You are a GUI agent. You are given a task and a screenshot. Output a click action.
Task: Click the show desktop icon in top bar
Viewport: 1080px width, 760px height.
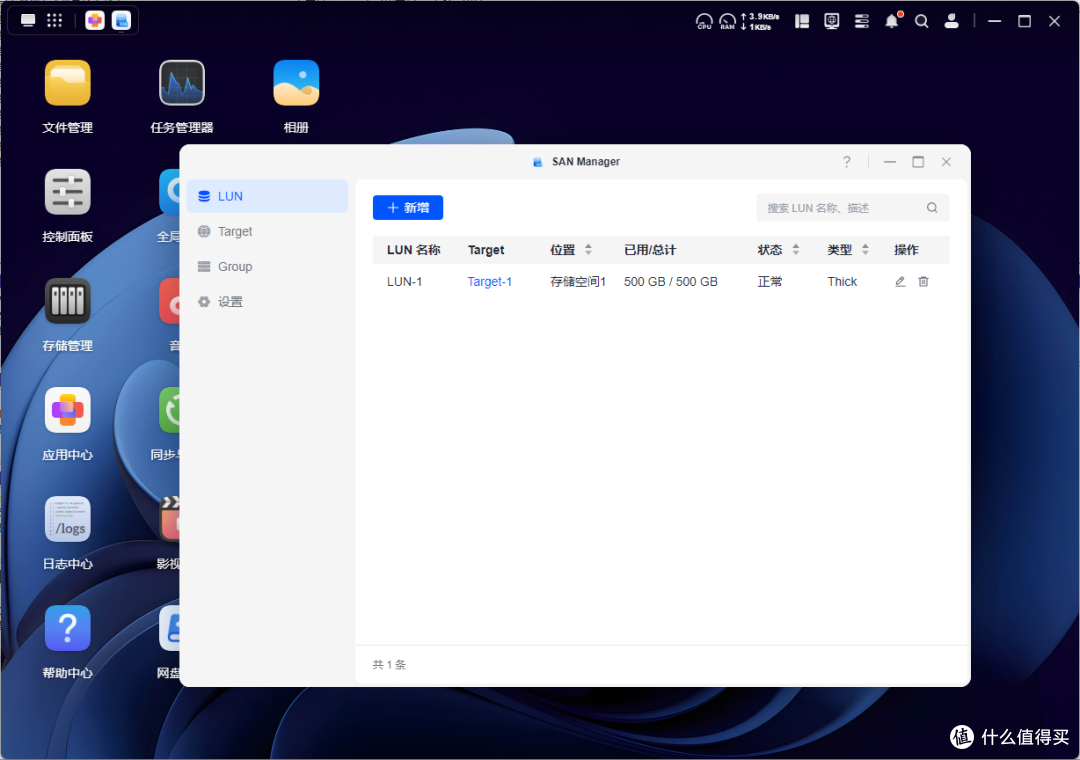28,21
